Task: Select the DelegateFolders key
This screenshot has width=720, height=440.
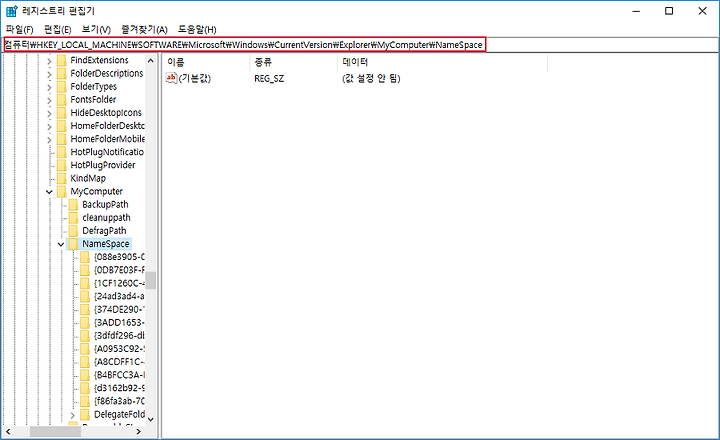Action: (119, 414)
